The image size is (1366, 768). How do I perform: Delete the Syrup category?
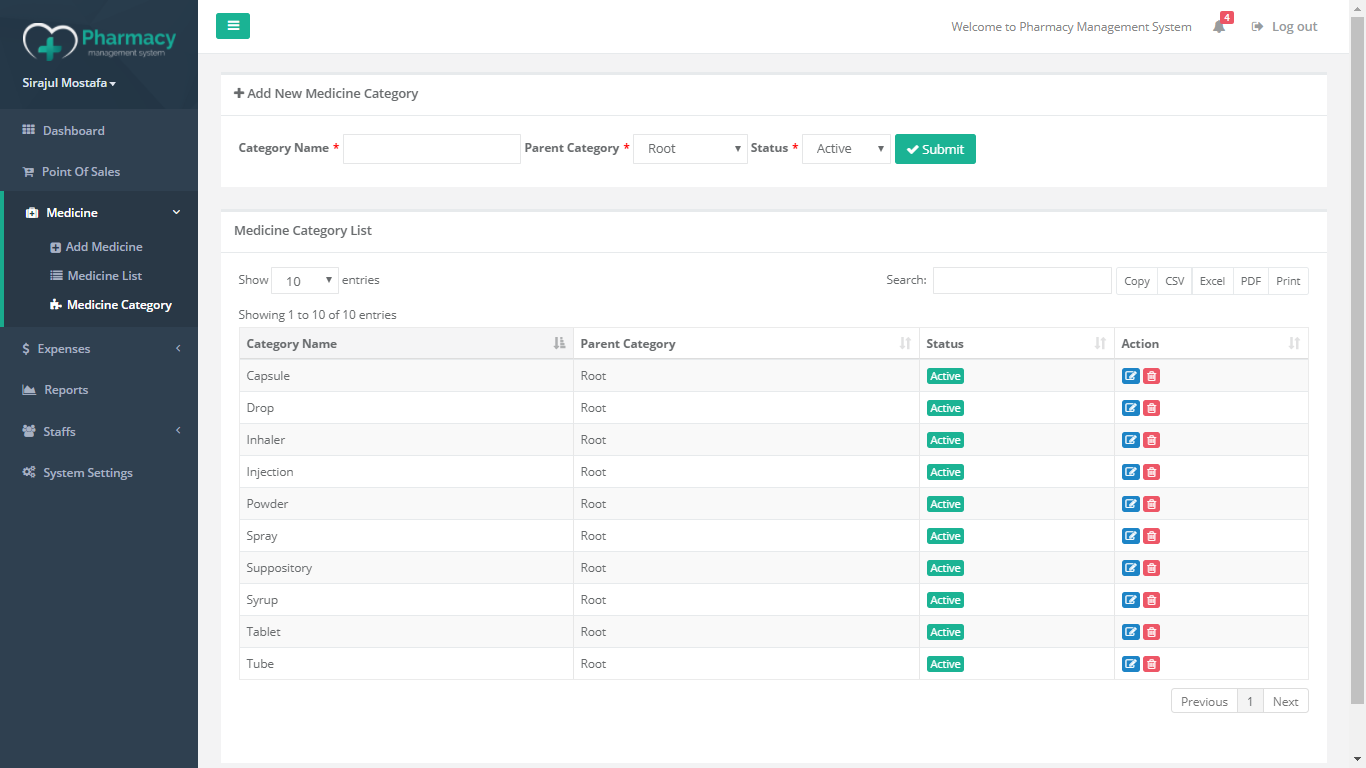(x=1151, y=600)
